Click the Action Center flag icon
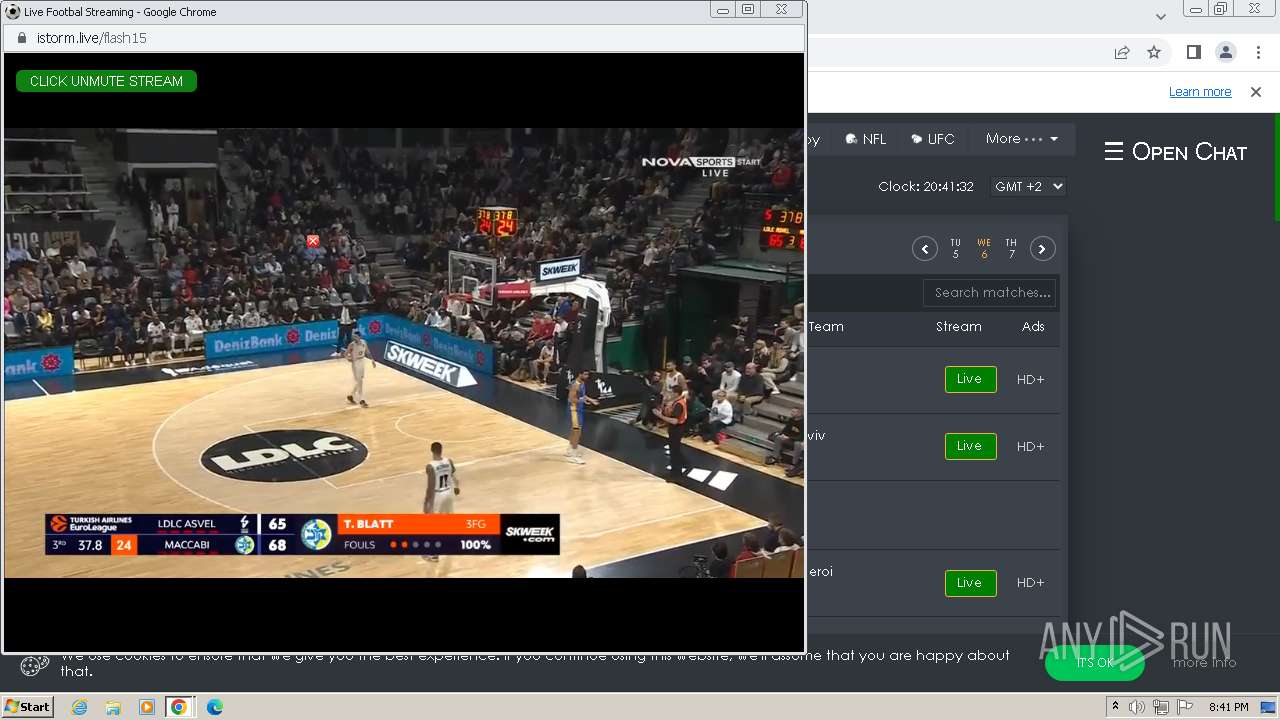Viewport: 1280px width, 720px height. click(x=1185, y=707)
